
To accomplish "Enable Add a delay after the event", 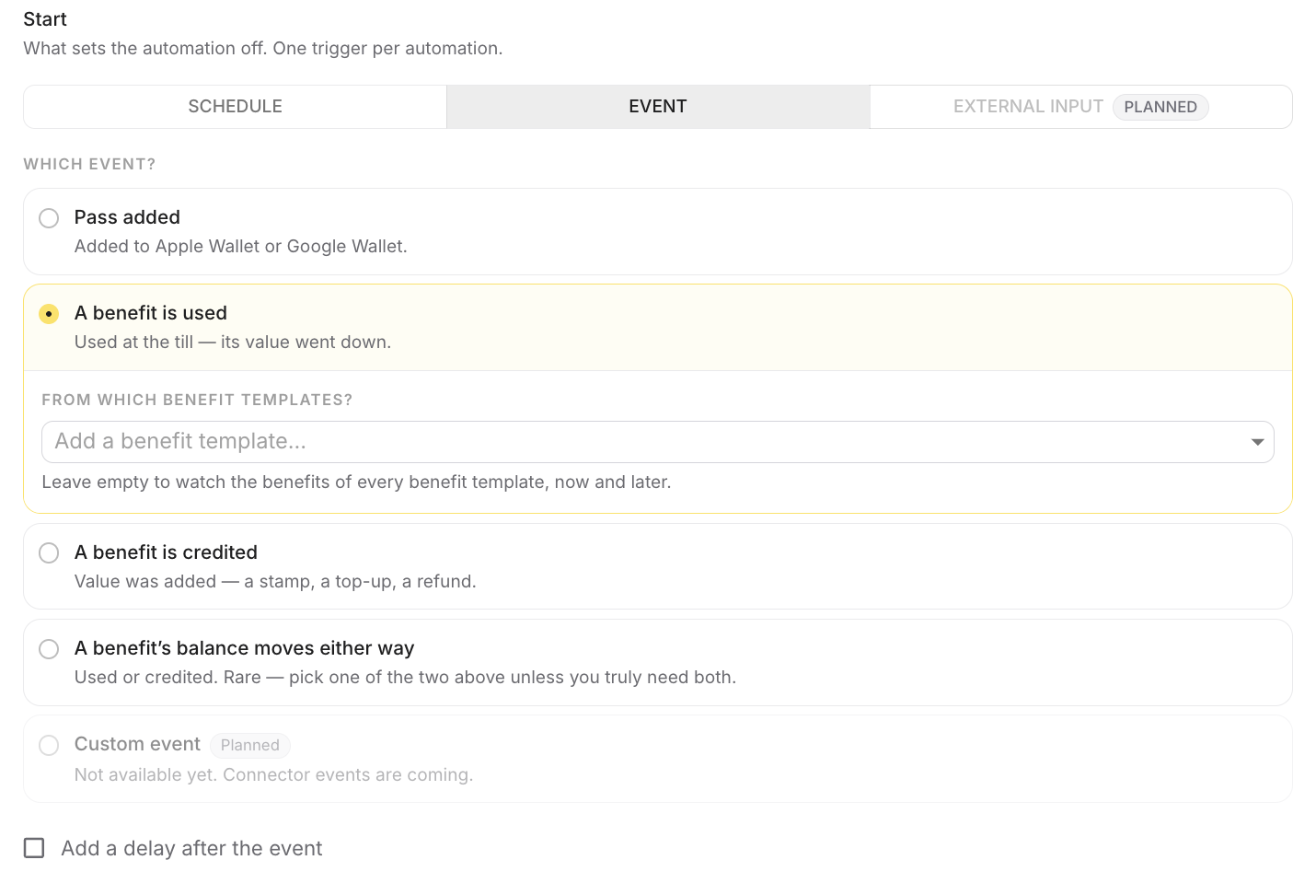I will pos(35,848).
